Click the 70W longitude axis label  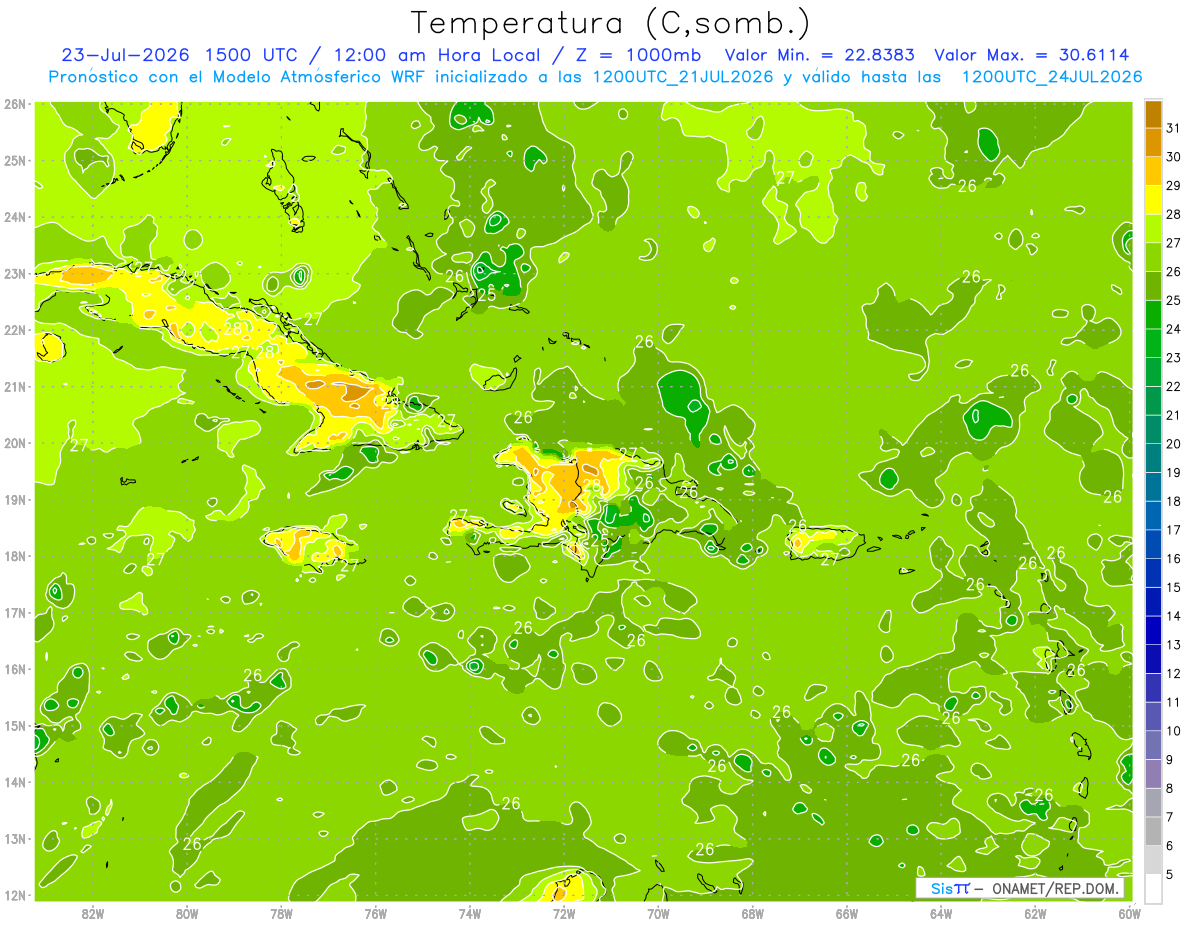(658, 912)
